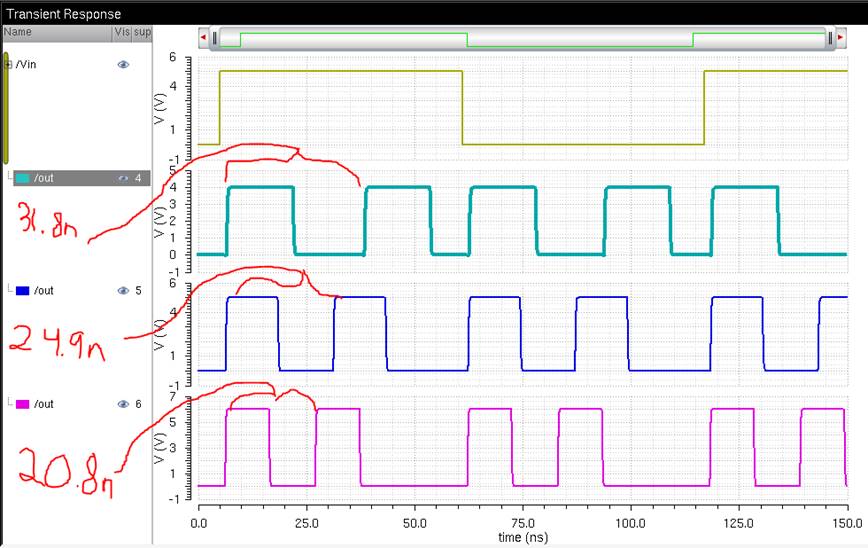Click the 125.0 tick on time axis
The height and width of the screenshot is (548, 868).
click(738, 523)
